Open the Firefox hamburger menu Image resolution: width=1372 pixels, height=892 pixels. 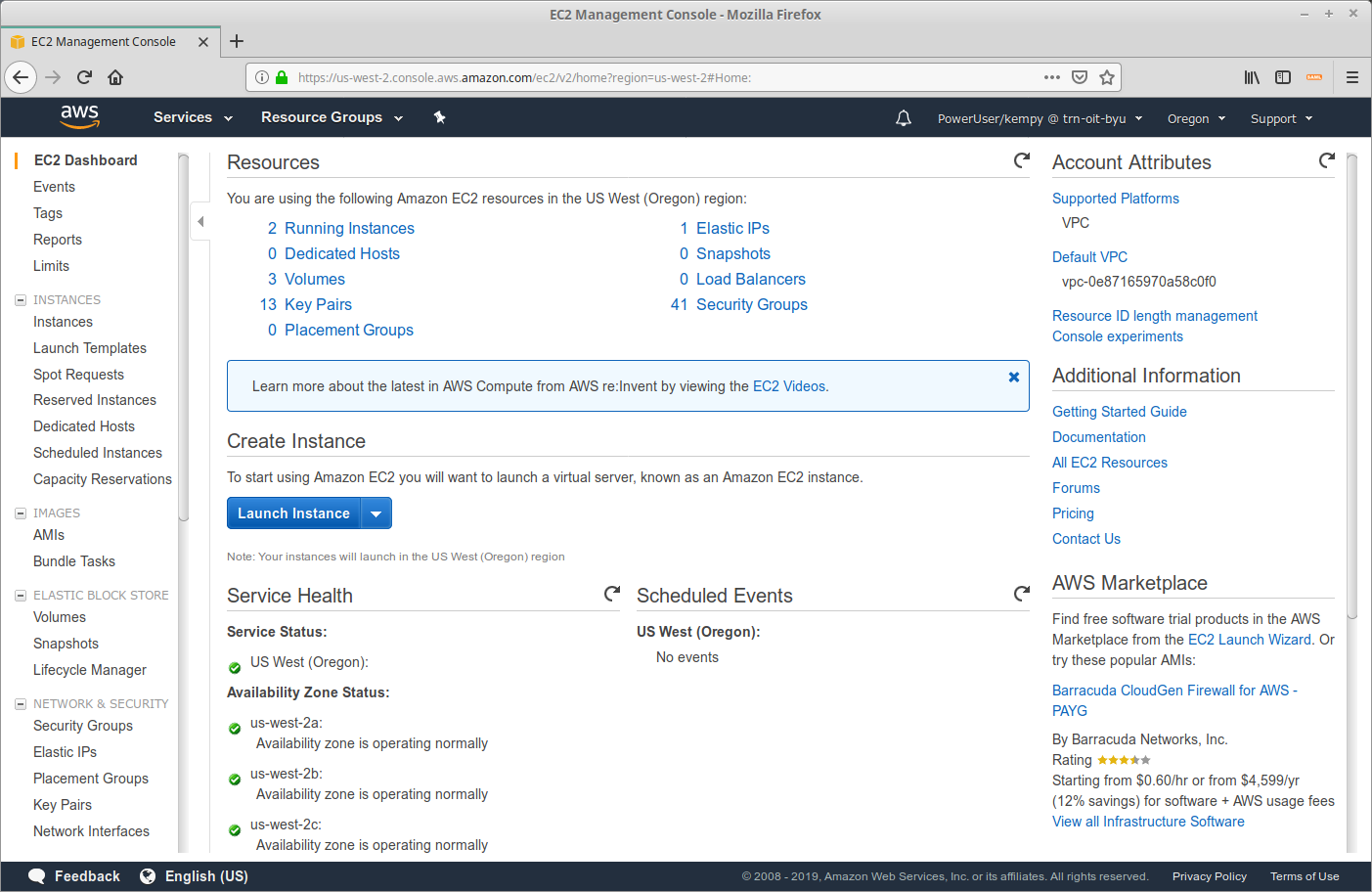[x=1352, y=77]
